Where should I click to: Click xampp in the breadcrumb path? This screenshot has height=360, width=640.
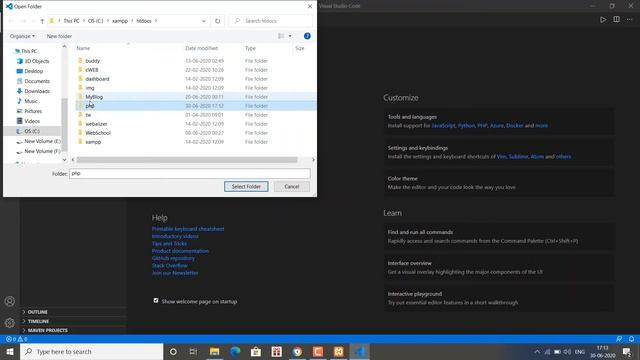pyautogui.click(x=120, y=21)
